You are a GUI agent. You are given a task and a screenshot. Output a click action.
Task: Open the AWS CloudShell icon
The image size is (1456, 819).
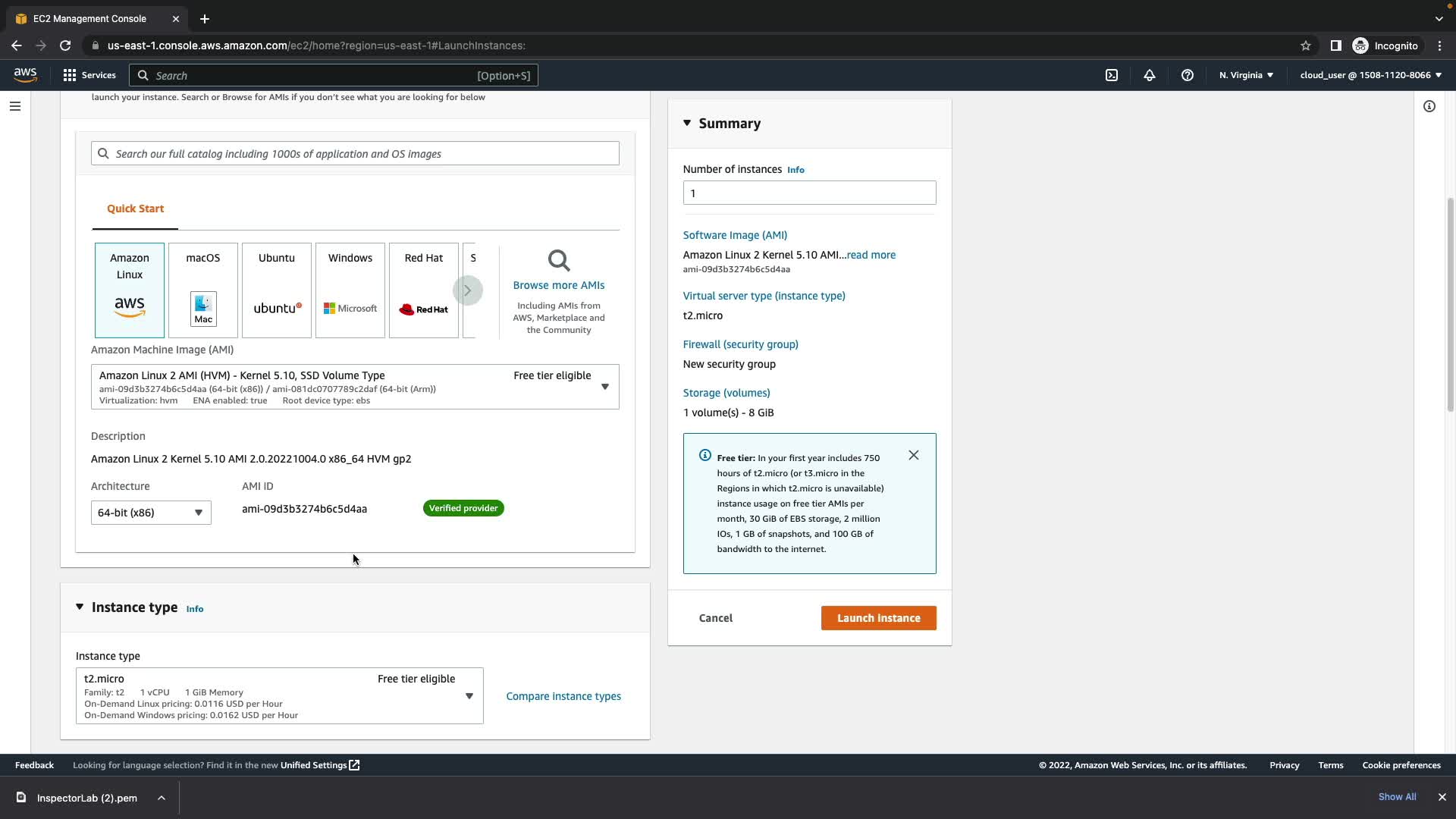pyautogui.click(x=1112, y=75)
